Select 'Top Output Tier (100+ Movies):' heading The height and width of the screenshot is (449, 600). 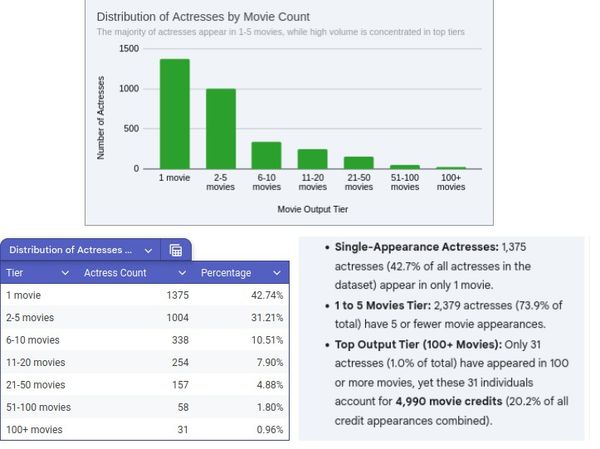coord(418,345)
